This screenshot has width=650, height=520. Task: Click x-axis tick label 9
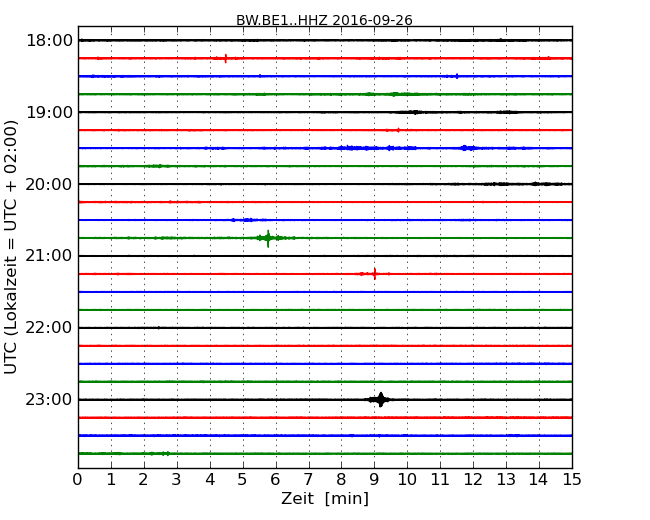click(374, 479)
